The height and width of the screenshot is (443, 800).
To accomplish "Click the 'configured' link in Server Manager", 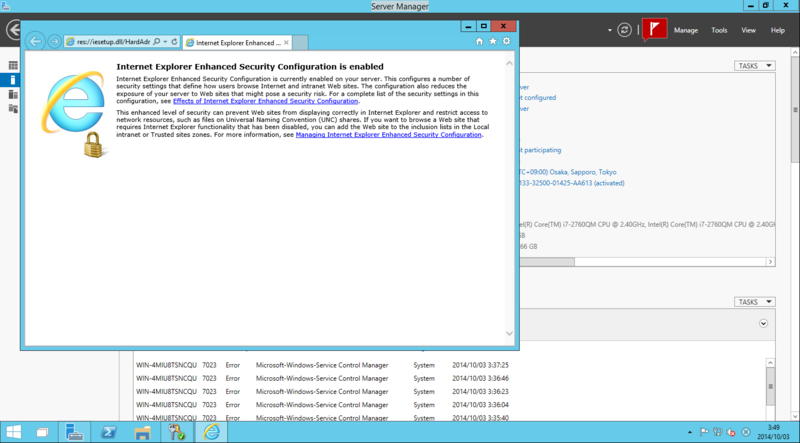I will coord(538,97).
